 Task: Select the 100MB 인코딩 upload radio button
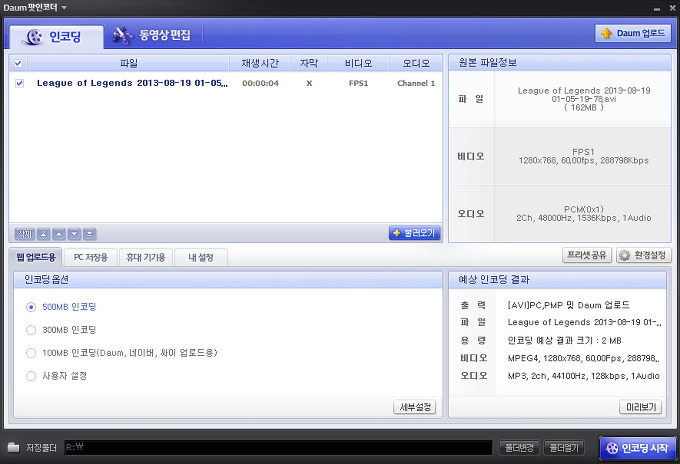click(x=31, y=353)
